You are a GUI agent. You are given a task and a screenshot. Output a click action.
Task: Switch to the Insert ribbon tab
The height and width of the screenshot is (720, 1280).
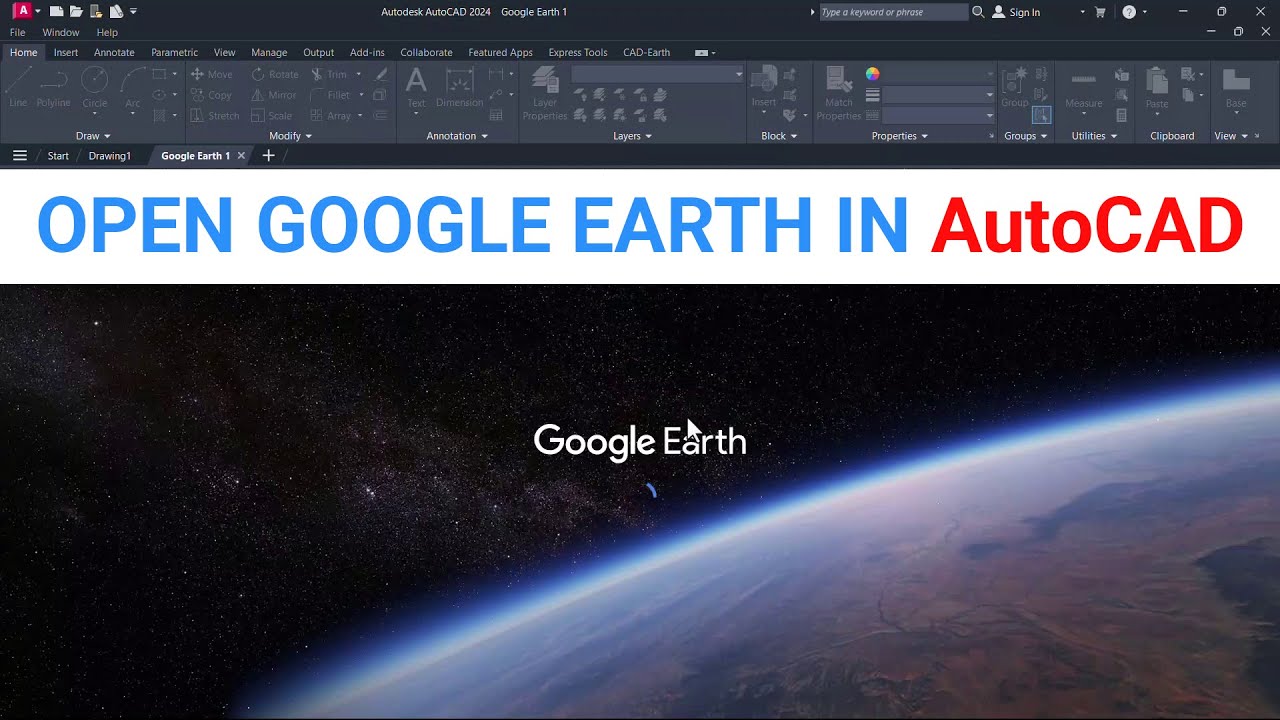click(66, 52)
